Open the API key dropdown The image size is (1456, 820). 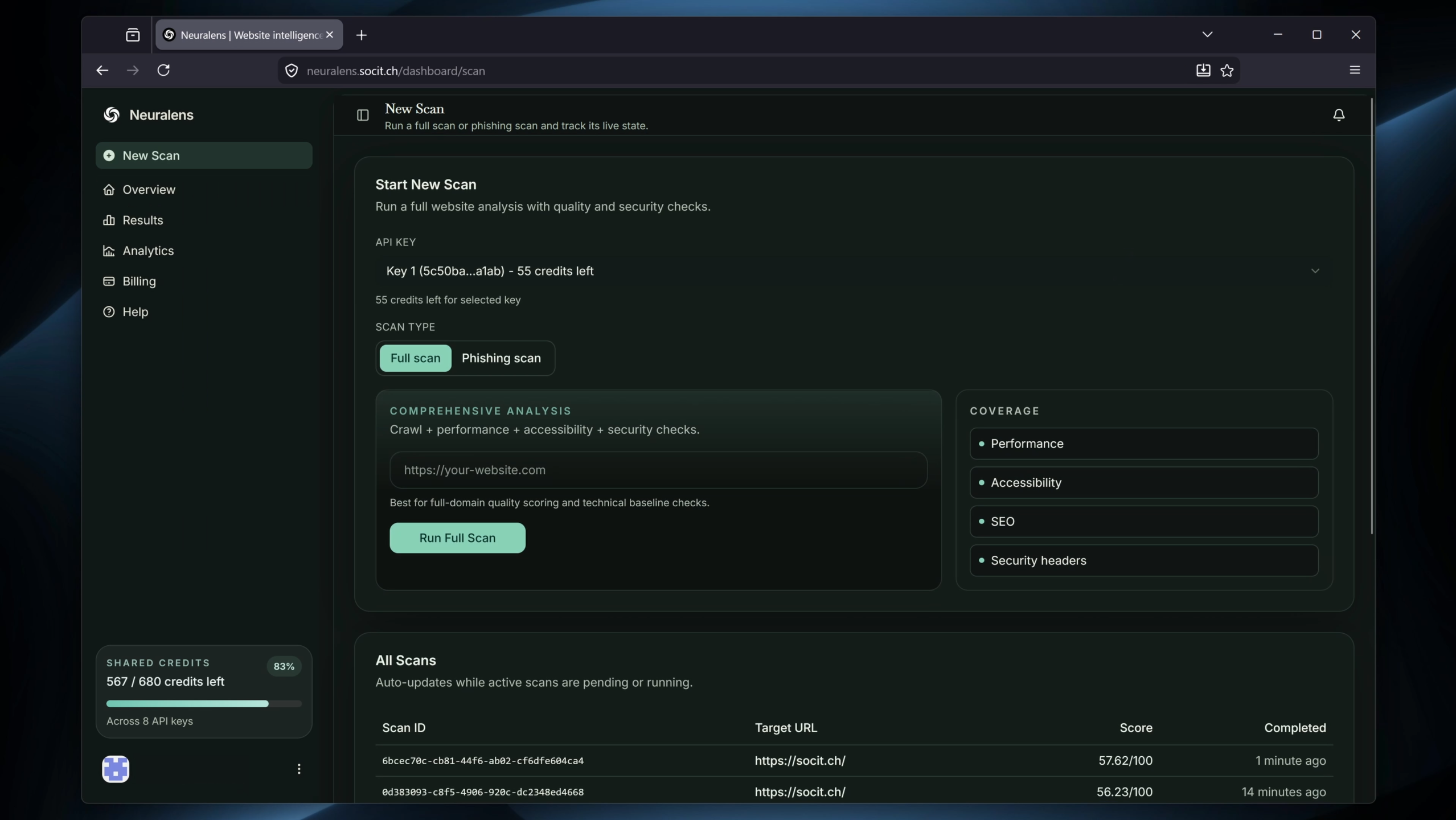pyautogui.click(x=854, y=271)
